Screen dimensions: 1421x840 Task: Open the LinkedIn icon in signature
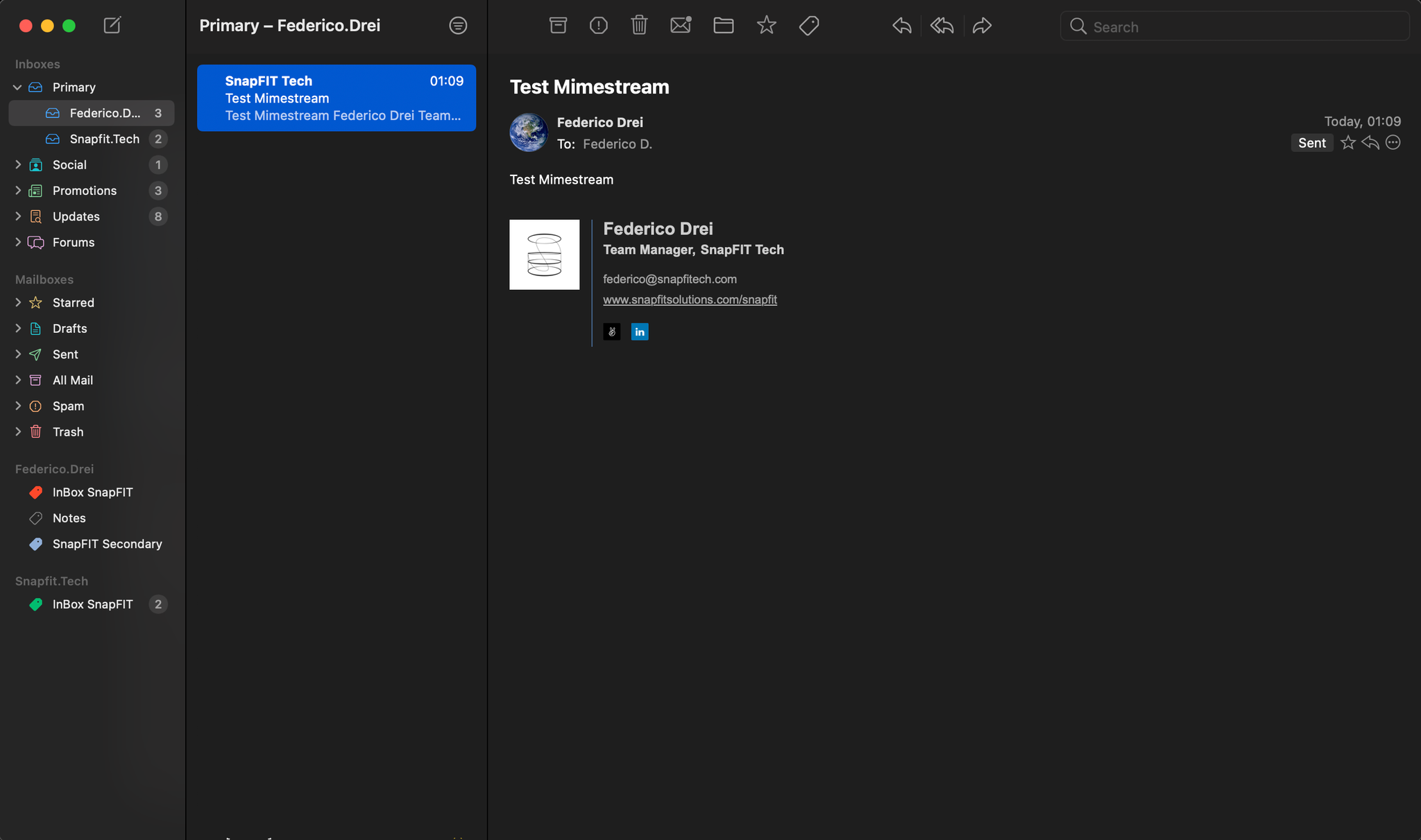[640, 332]
